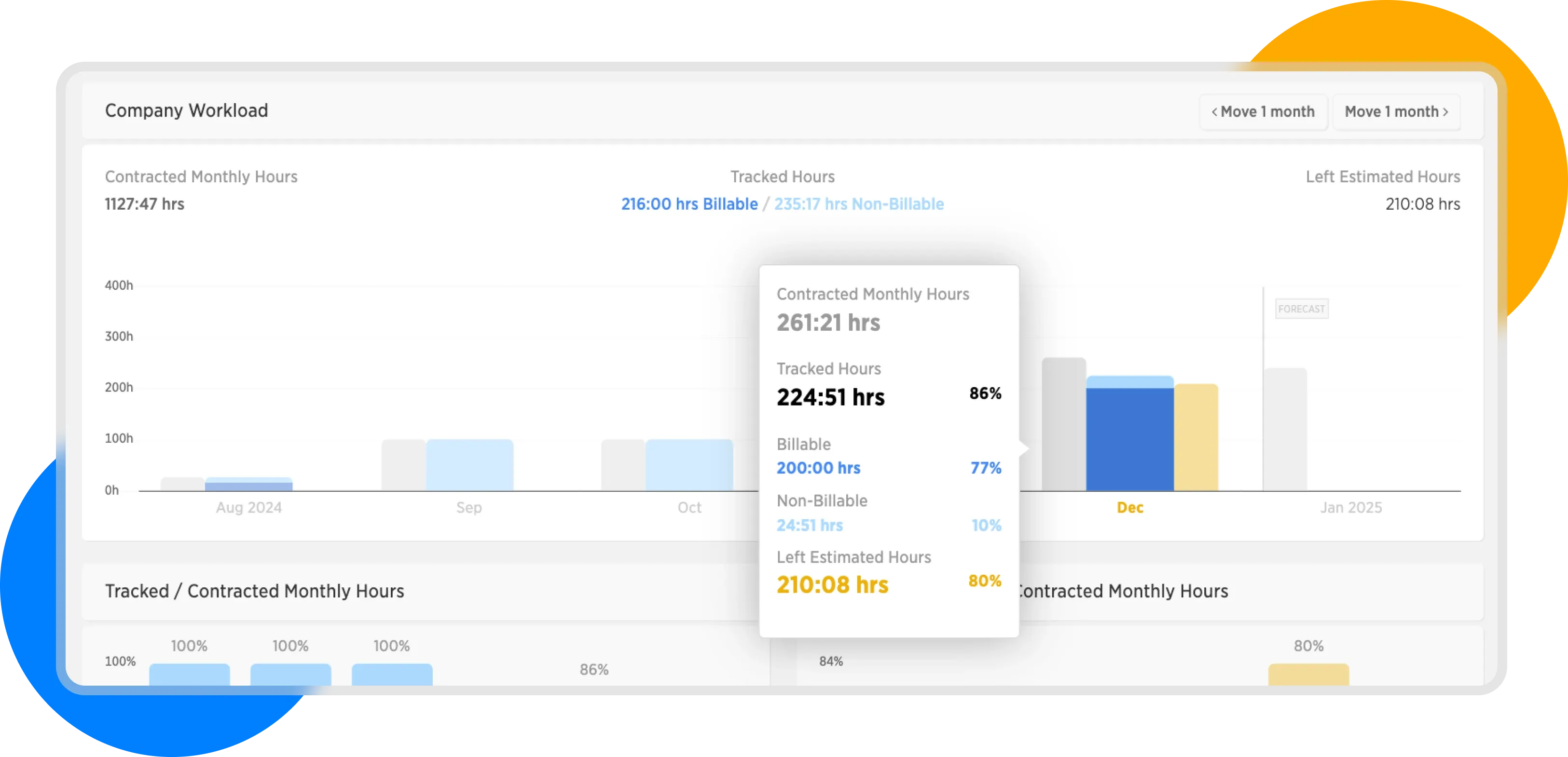The width and height of the screenshot is (1568, 757).
Task: Click December's yellow left estimated bar
Action: (x=1196, y=437)
